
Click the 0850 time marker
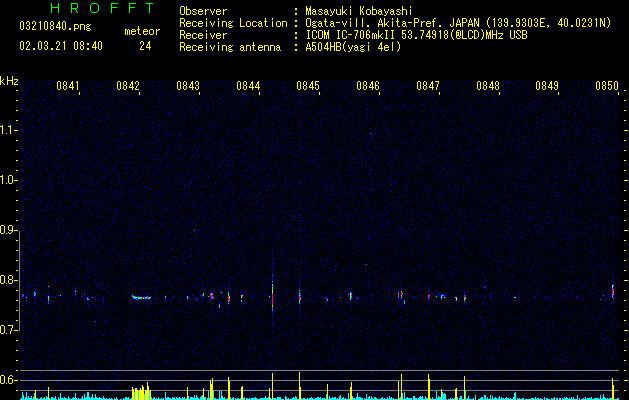click(x=607, y=85)
